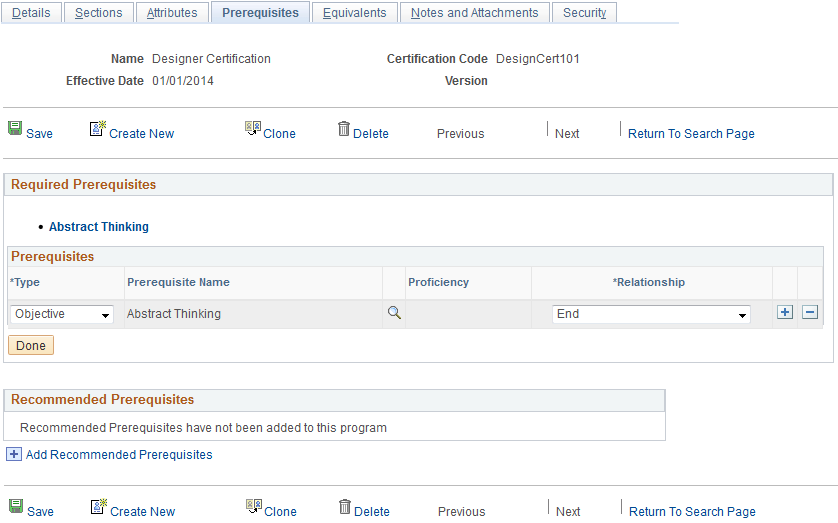Click Previous in the bottom toolbar
The width and height of the screenshot is (838, 523).
pyautogui.click(x=462, y=511)
